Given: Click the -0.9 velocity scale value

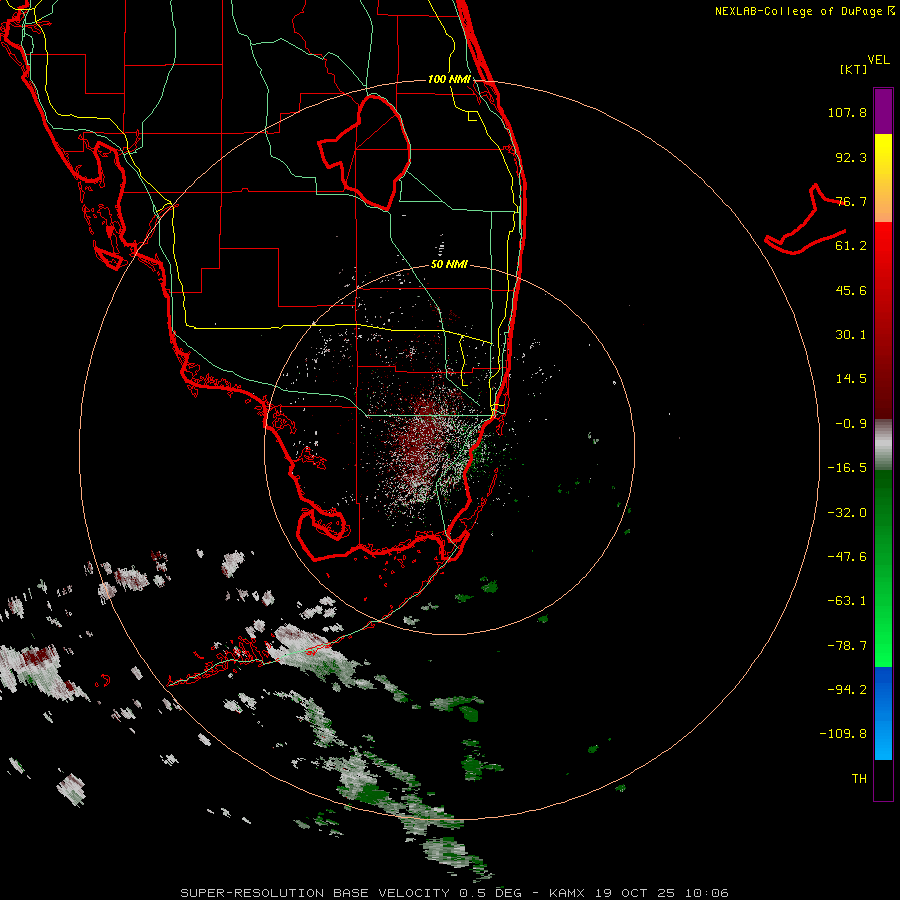Looking at the screenshot, I should tap(851, 424).
